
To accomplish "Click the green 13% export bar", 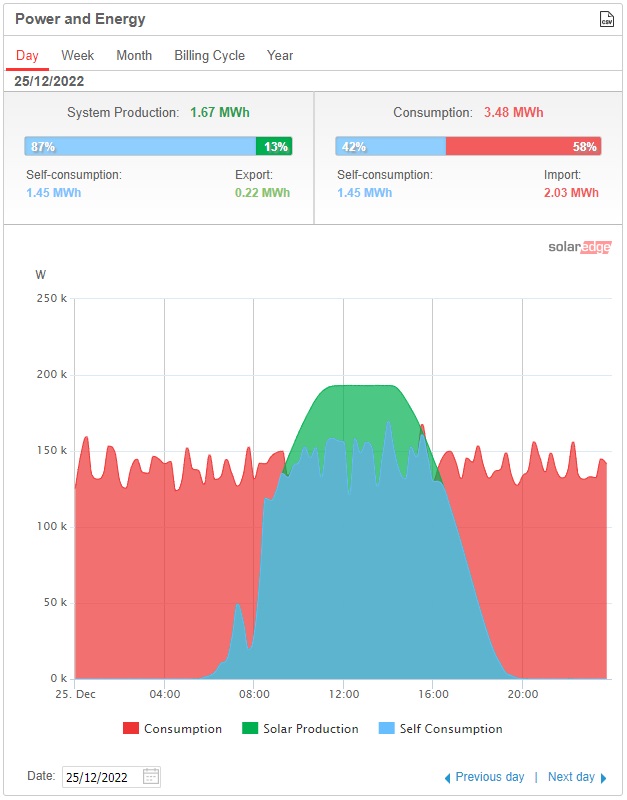I will coord(274,147).
